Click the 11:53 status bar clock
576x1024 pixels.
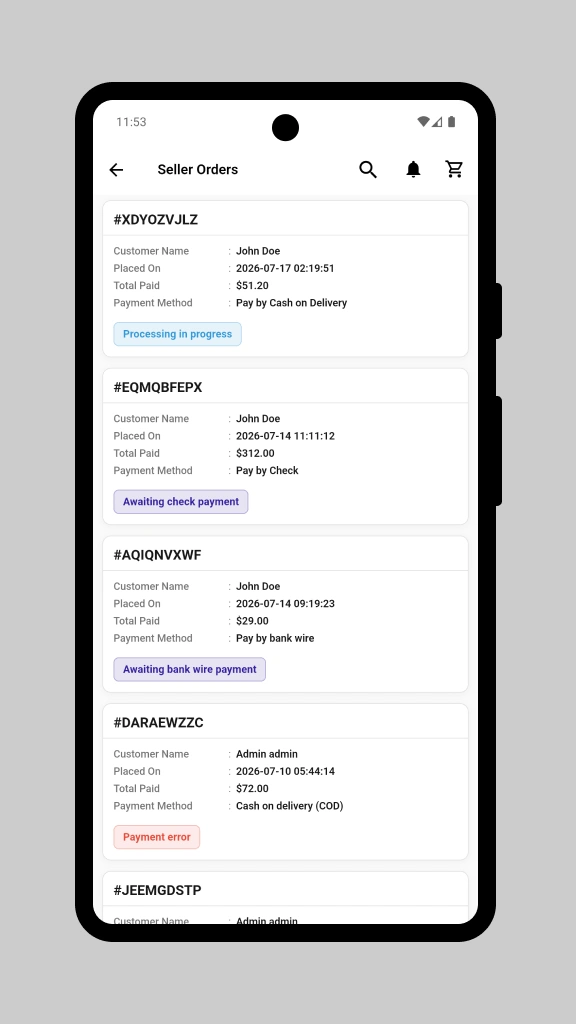[131, 122]
